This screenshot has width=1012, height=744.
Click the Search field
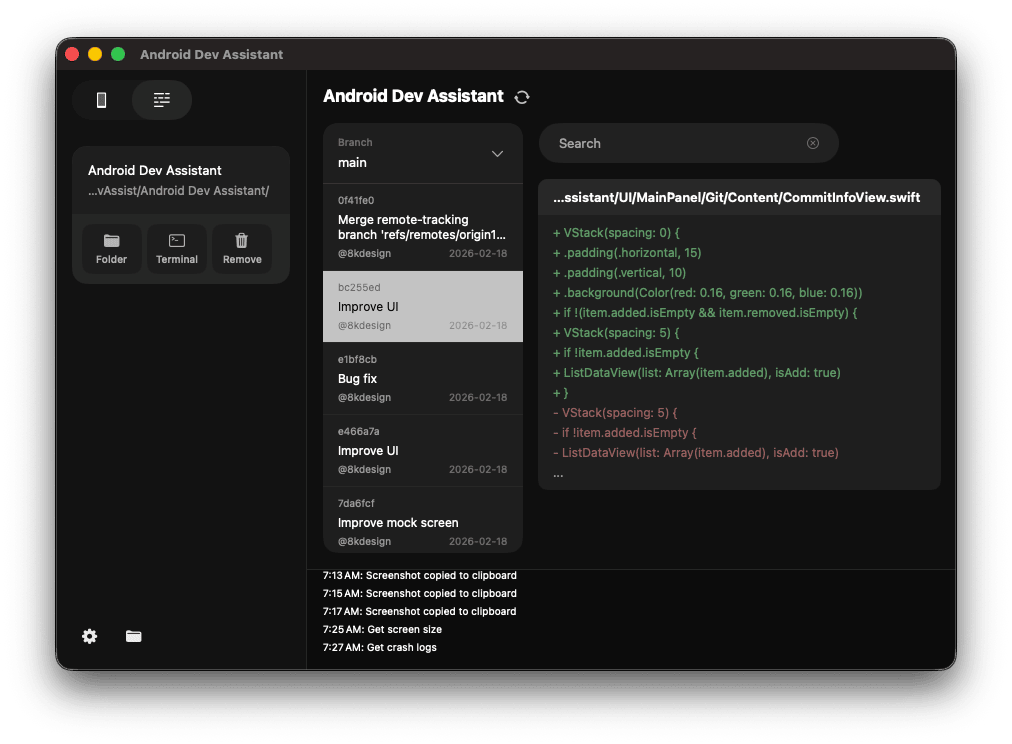click(x=689, y=143)
